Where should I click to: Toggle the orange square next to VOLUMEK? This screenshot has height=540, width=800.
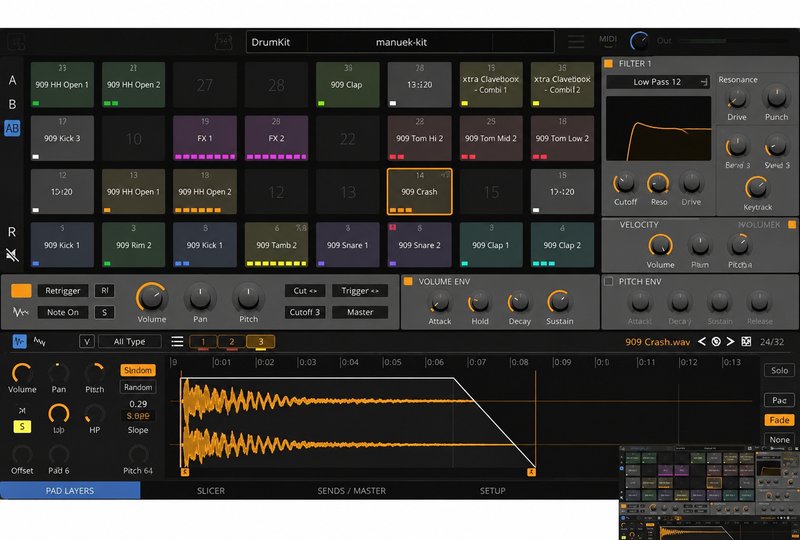[x=792, y=225]
